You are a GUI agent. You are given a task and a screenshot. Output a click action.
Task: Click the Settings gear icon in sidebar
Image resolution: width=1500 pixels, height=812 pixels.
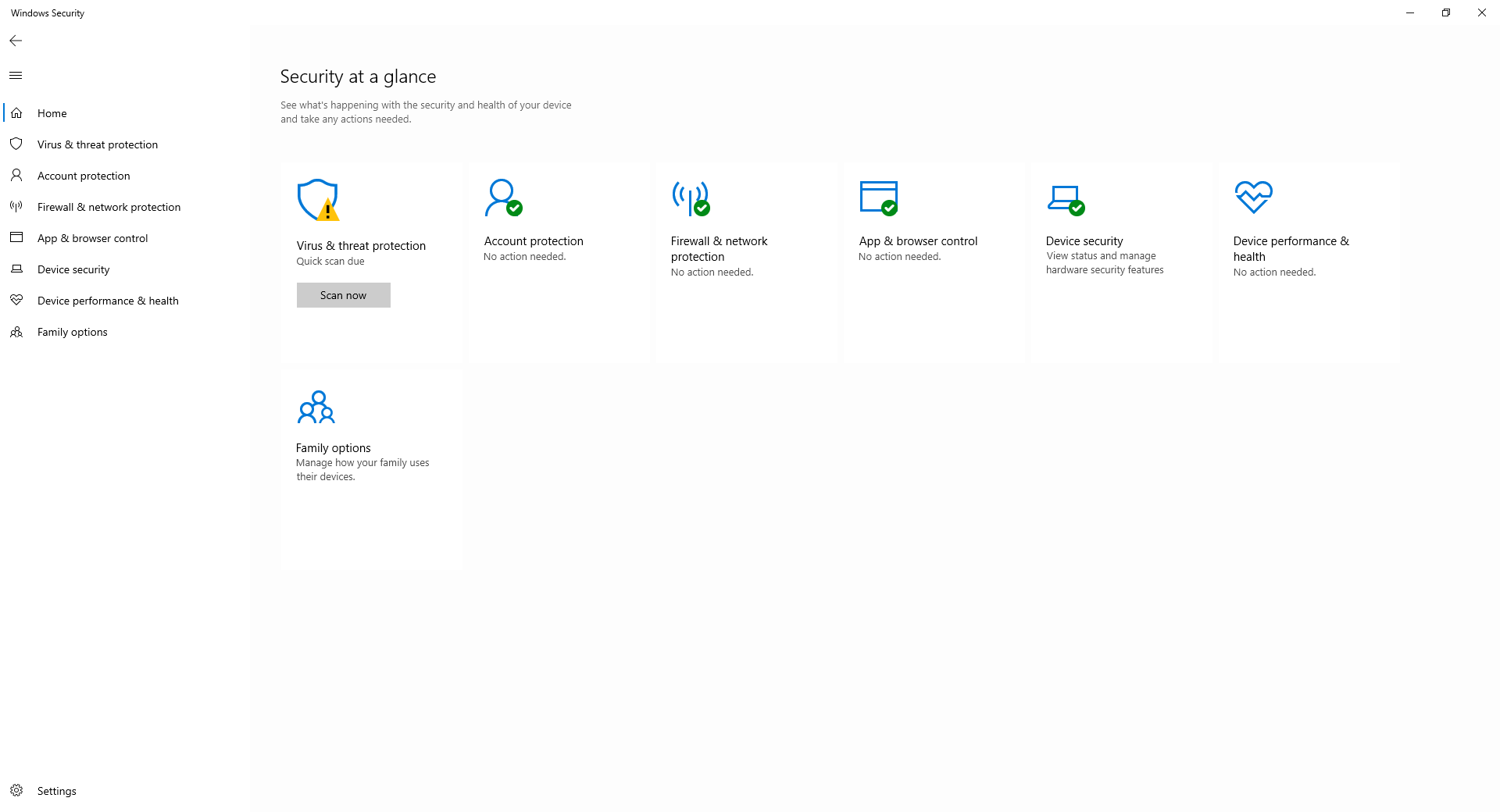tap(16, 790)
